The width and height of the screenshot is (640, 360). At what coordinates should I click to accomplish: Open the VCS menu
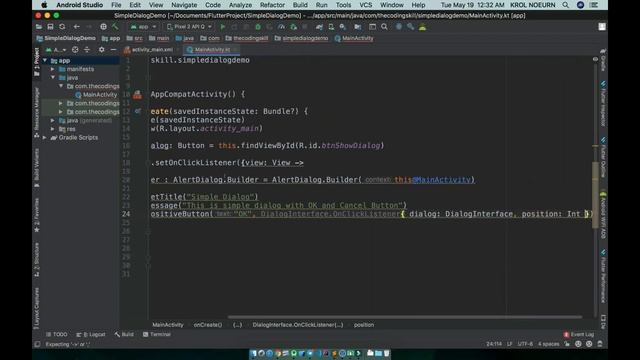click(365, 5)
